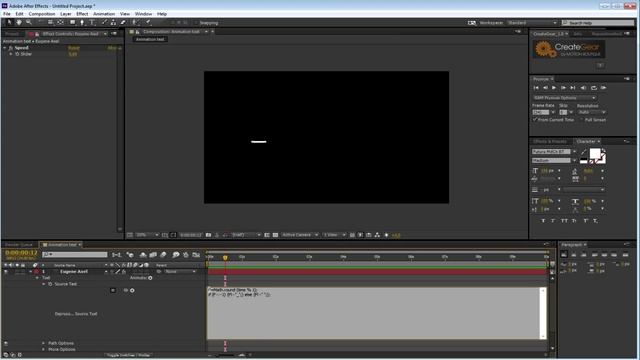Switch to Render Queue tab
Image resolution: width=640 pixels, height=360 pixels.
coord(19,245)
